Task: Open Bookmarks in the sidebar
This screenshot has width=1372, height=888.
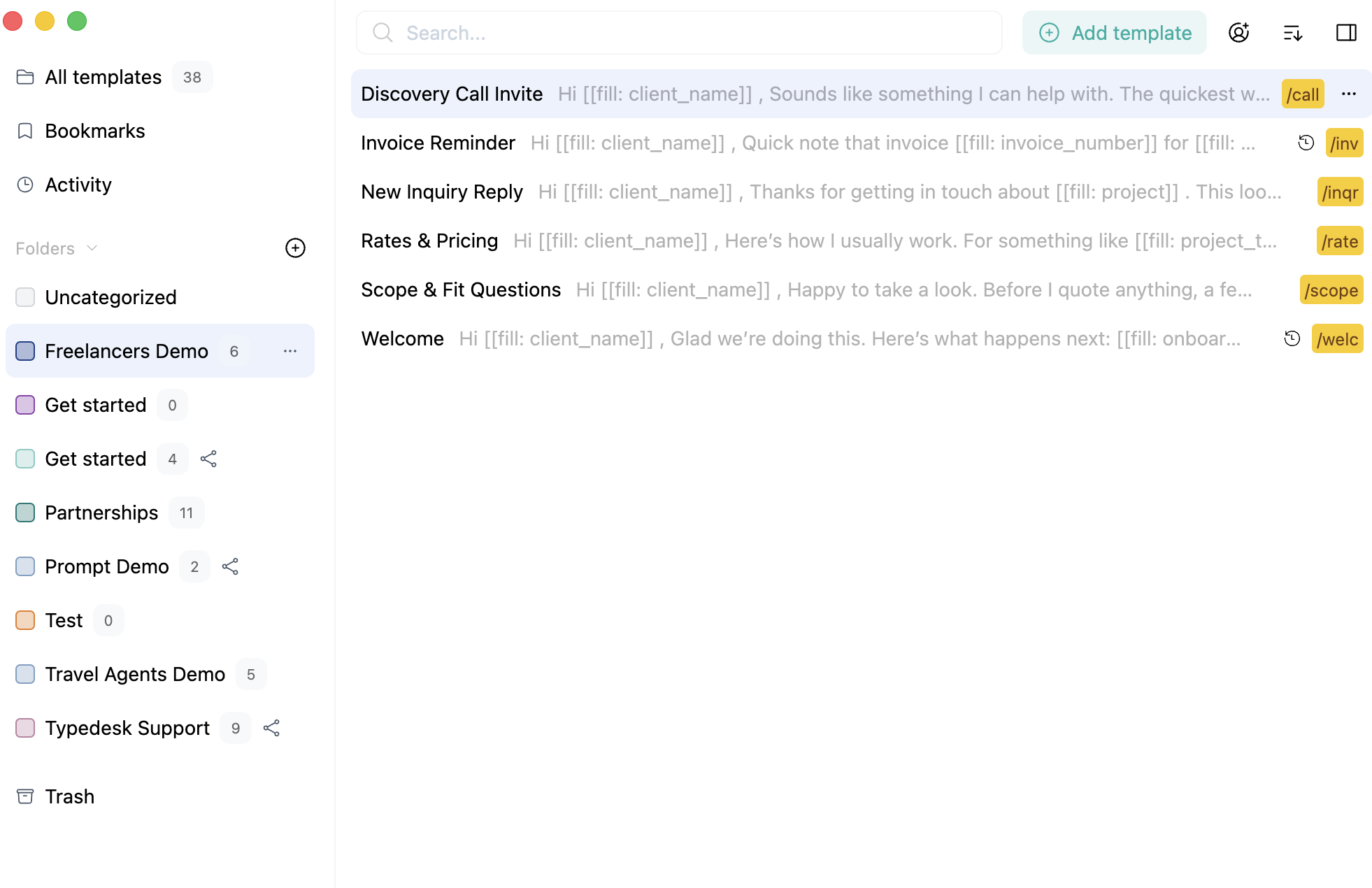Action: (94, 131)
